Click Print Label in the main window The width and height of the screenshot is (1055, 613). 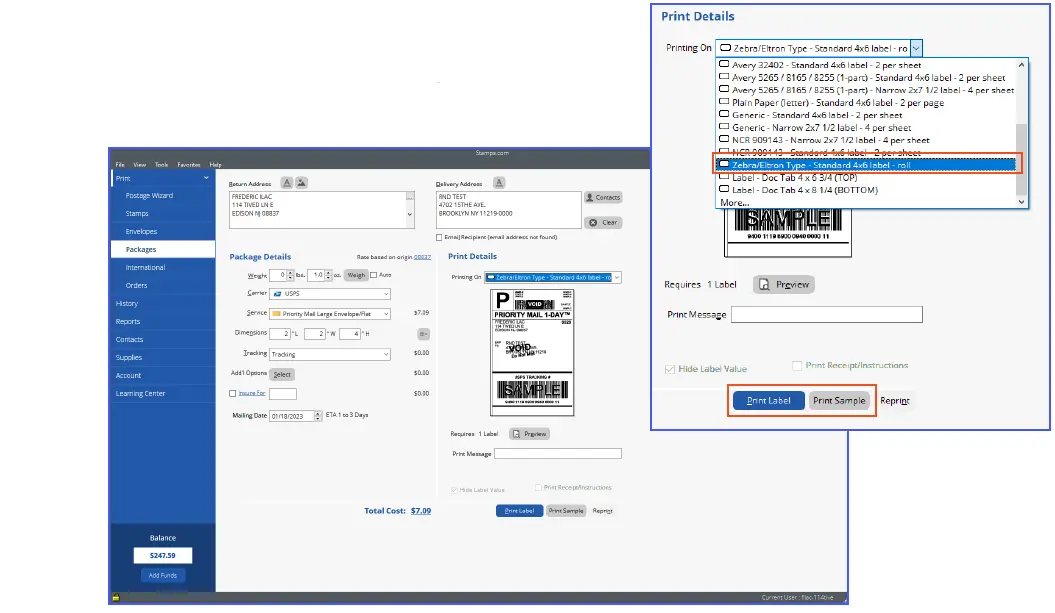(519, 511)
